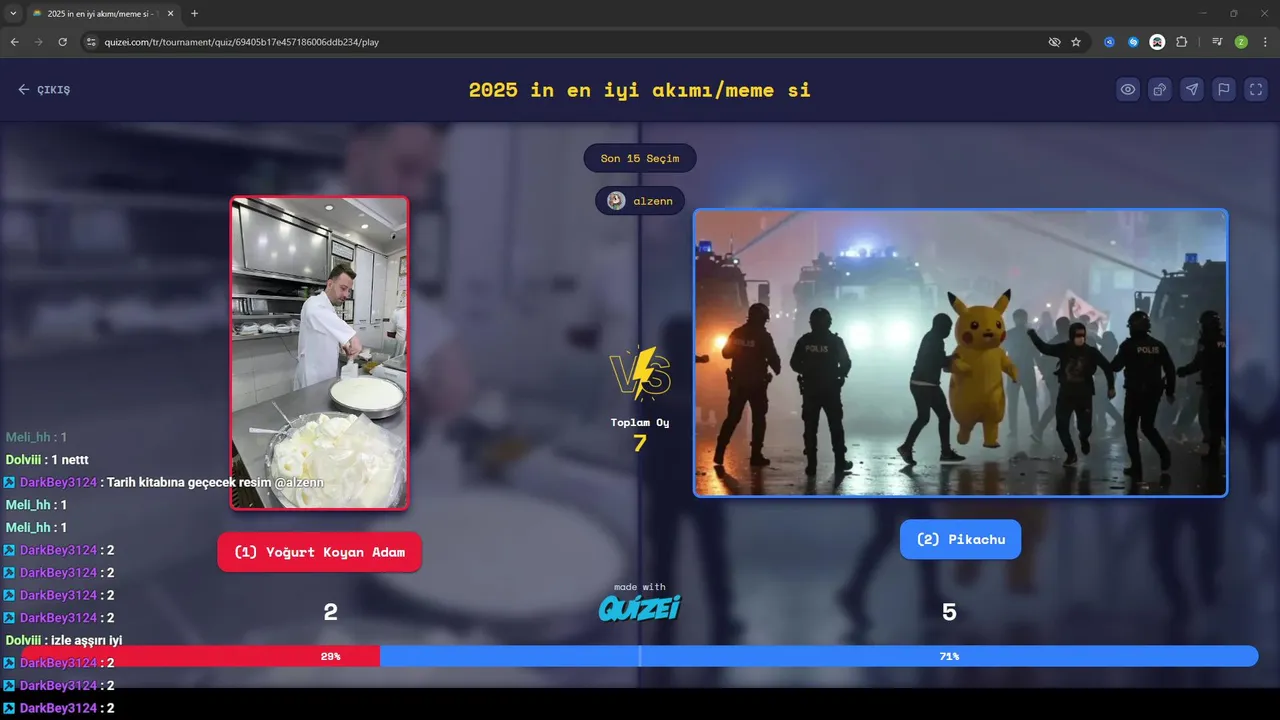Click the chat message 'izle aşşırı iyi'
The width and height of the screenshot is (1280, 720).
pyautogui.click(x=85, y=640)
